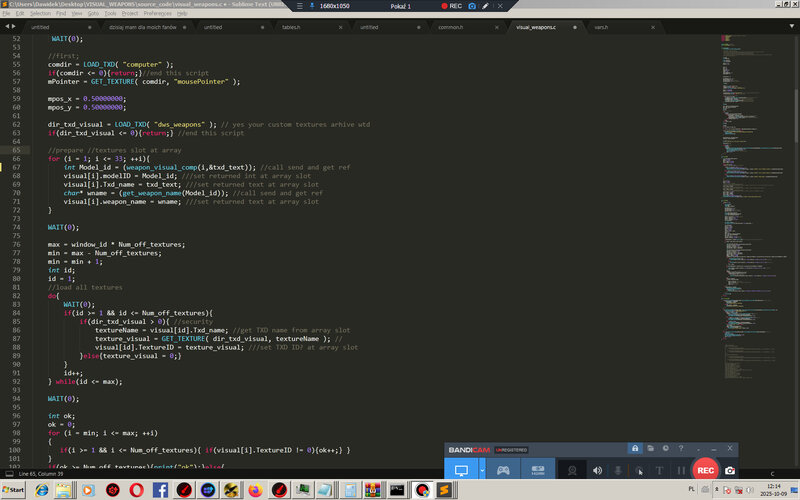Open the Selection menu in Sublime Text
Screen dimensions: 800x500
pyautogui.click(x=40, y=14)
